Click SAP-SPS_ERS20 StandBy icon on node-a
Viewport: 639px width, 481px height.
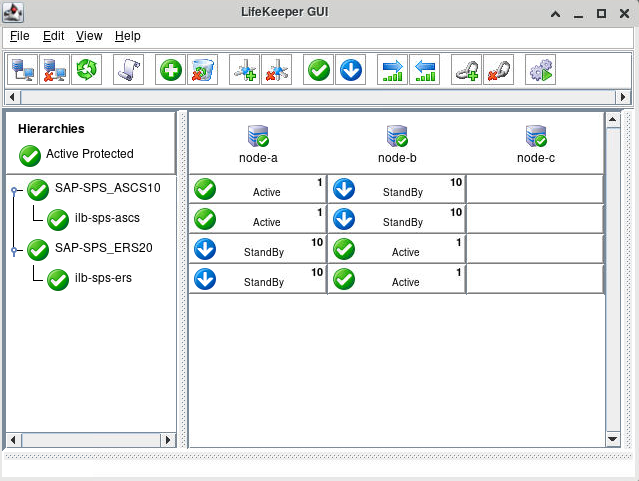click(205, 249)
